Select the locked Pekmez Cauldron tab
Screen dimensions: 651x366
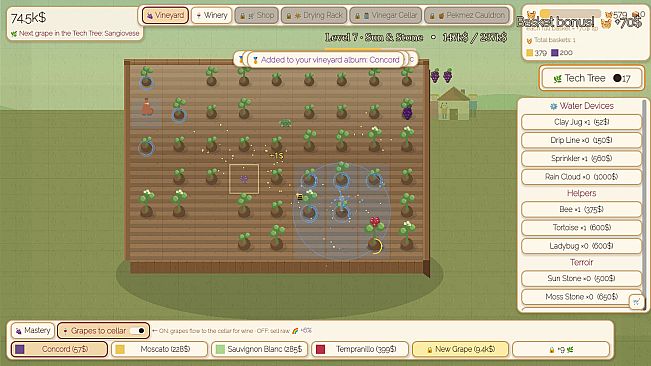click(x=467, y=15)
